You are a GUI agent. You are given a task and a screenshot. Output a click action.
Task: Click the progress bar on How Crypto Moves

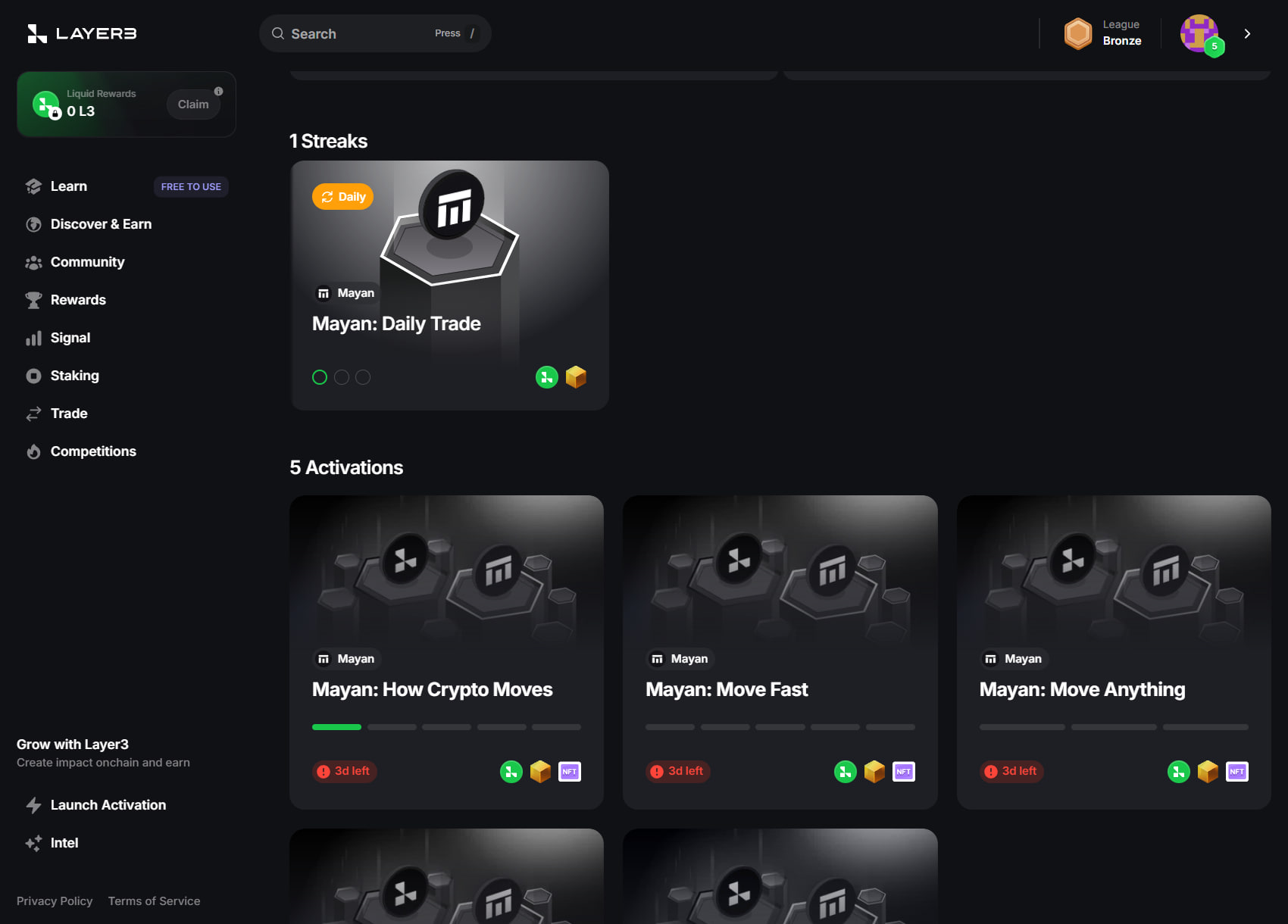click(x=446, y=727)
